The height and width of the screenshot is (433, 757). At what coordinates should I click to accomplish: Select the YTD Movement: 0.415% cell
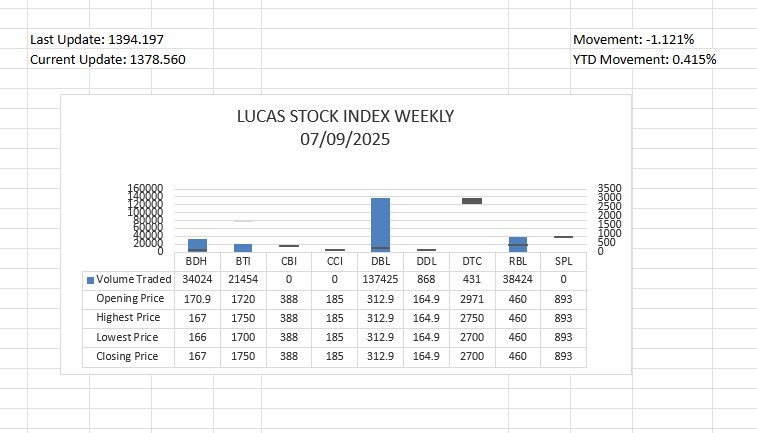[645, 59]
